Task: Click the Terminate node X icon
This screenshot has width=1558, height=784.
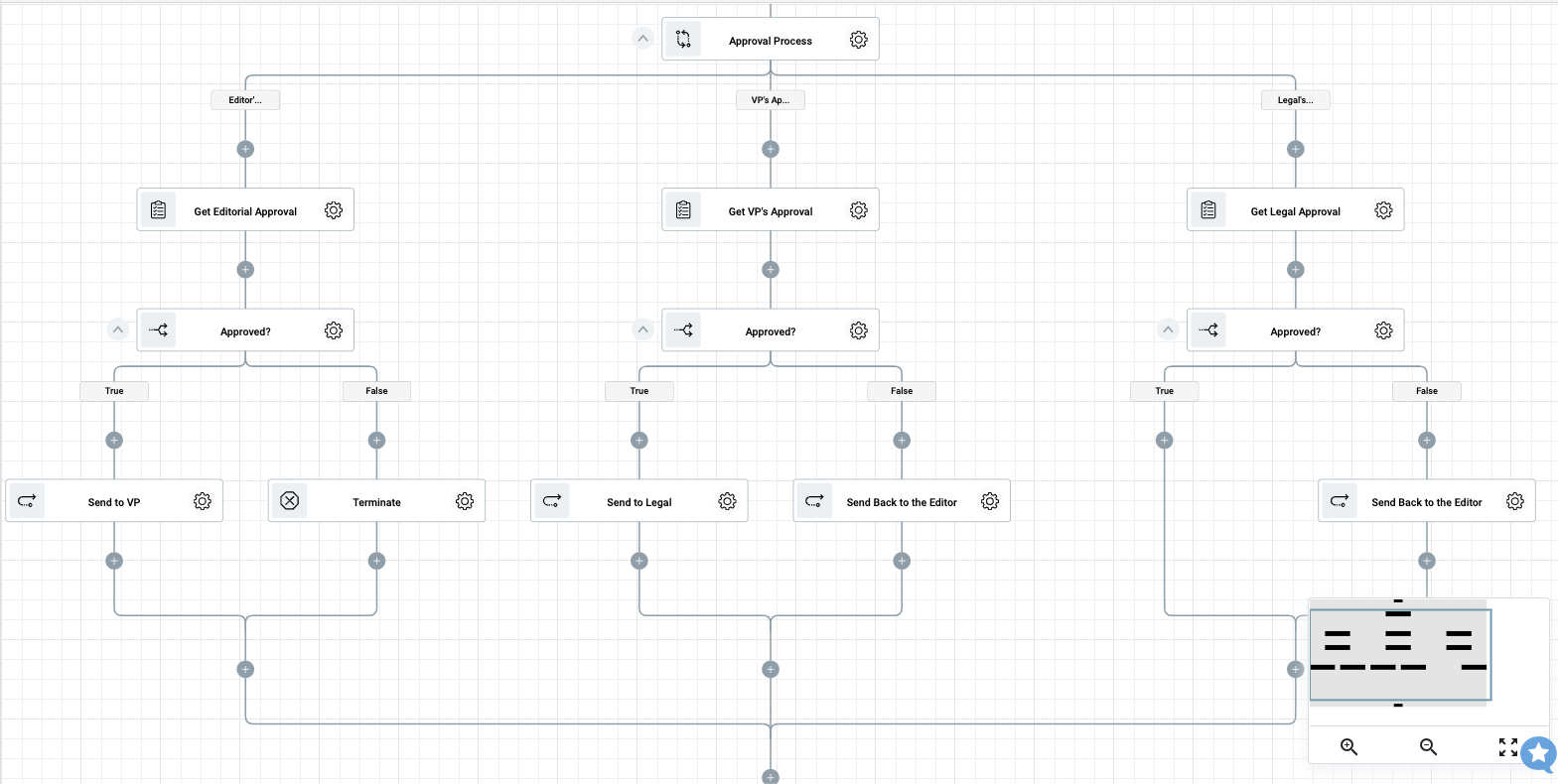Action: click(289, 501)
